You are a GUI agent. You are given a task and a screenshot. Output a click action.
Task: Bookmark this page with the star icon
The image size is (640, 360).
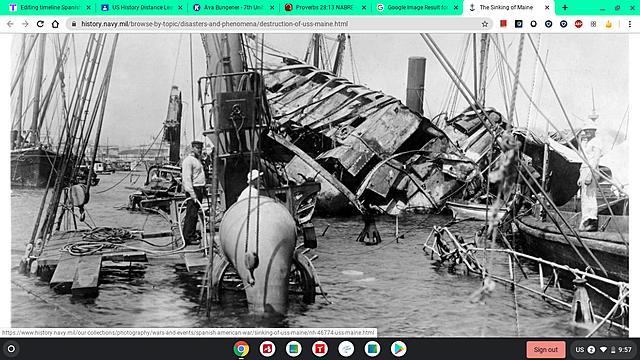pos(484,24)
